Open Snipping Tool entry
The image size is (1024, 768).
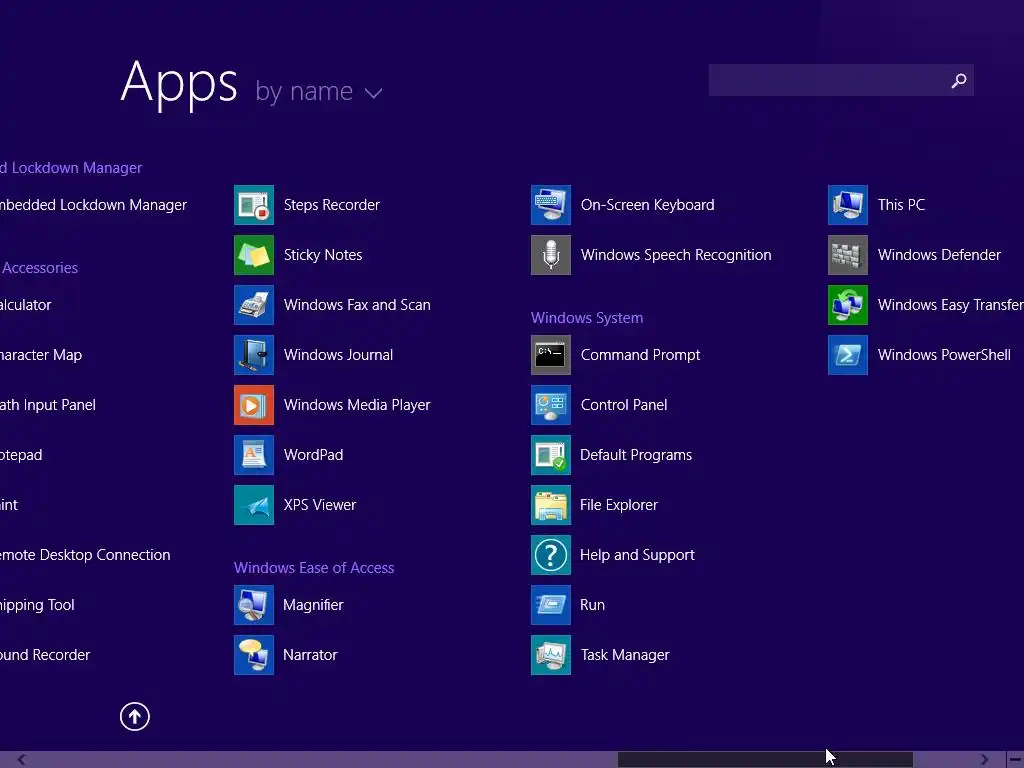(37, 605)
